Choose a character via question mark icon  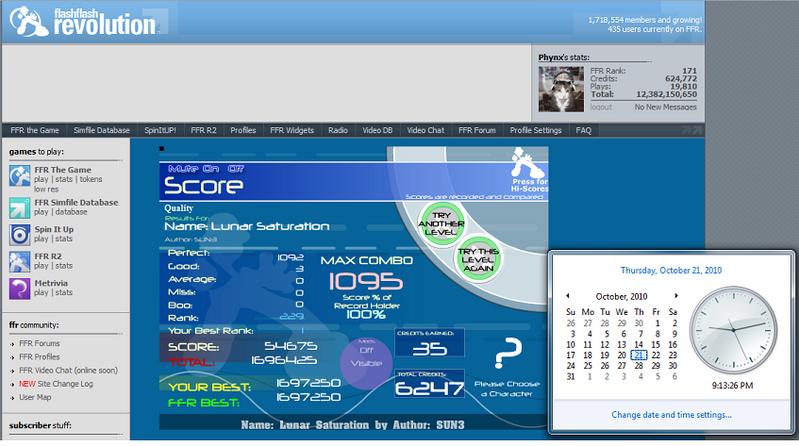click(508, 353)
